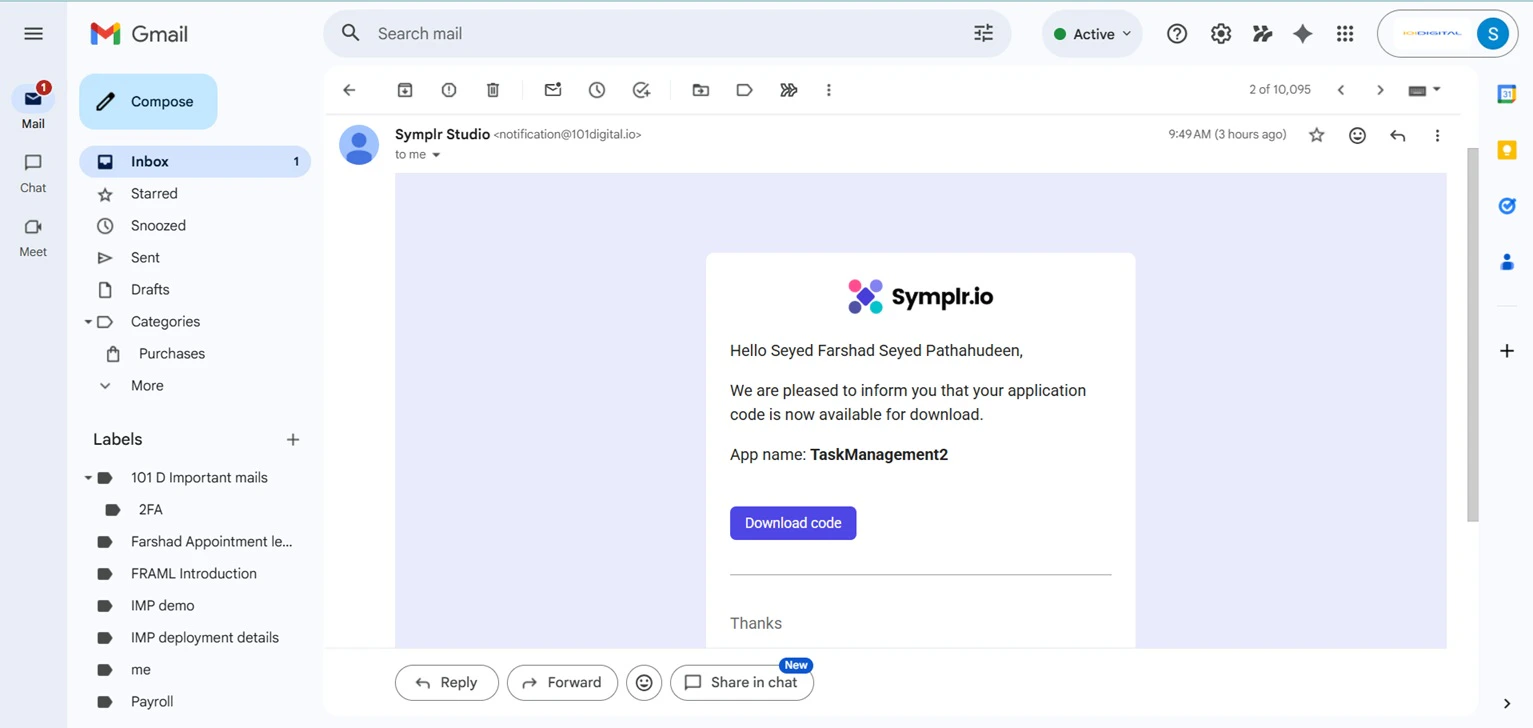
Task: Open the Inbox folder
Action: [x=195, y=162]
